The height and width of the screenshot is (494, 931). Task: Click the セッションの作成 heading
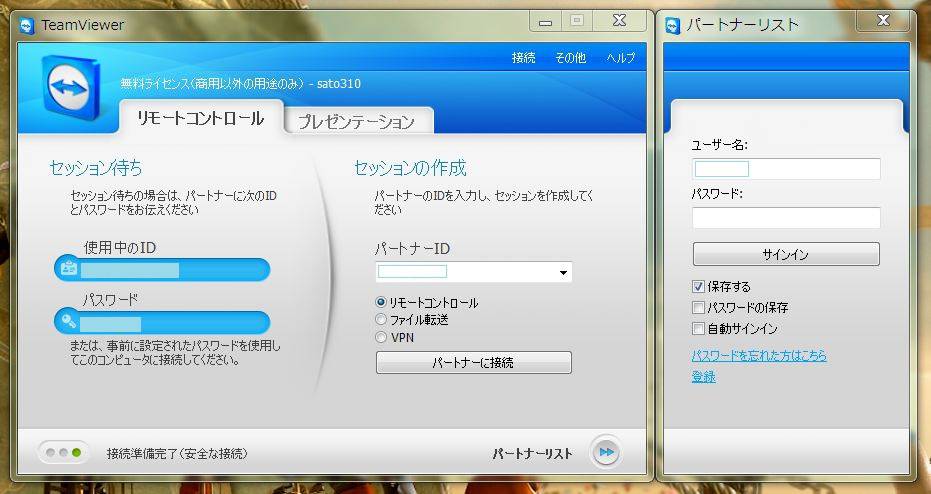coord(410,168)
